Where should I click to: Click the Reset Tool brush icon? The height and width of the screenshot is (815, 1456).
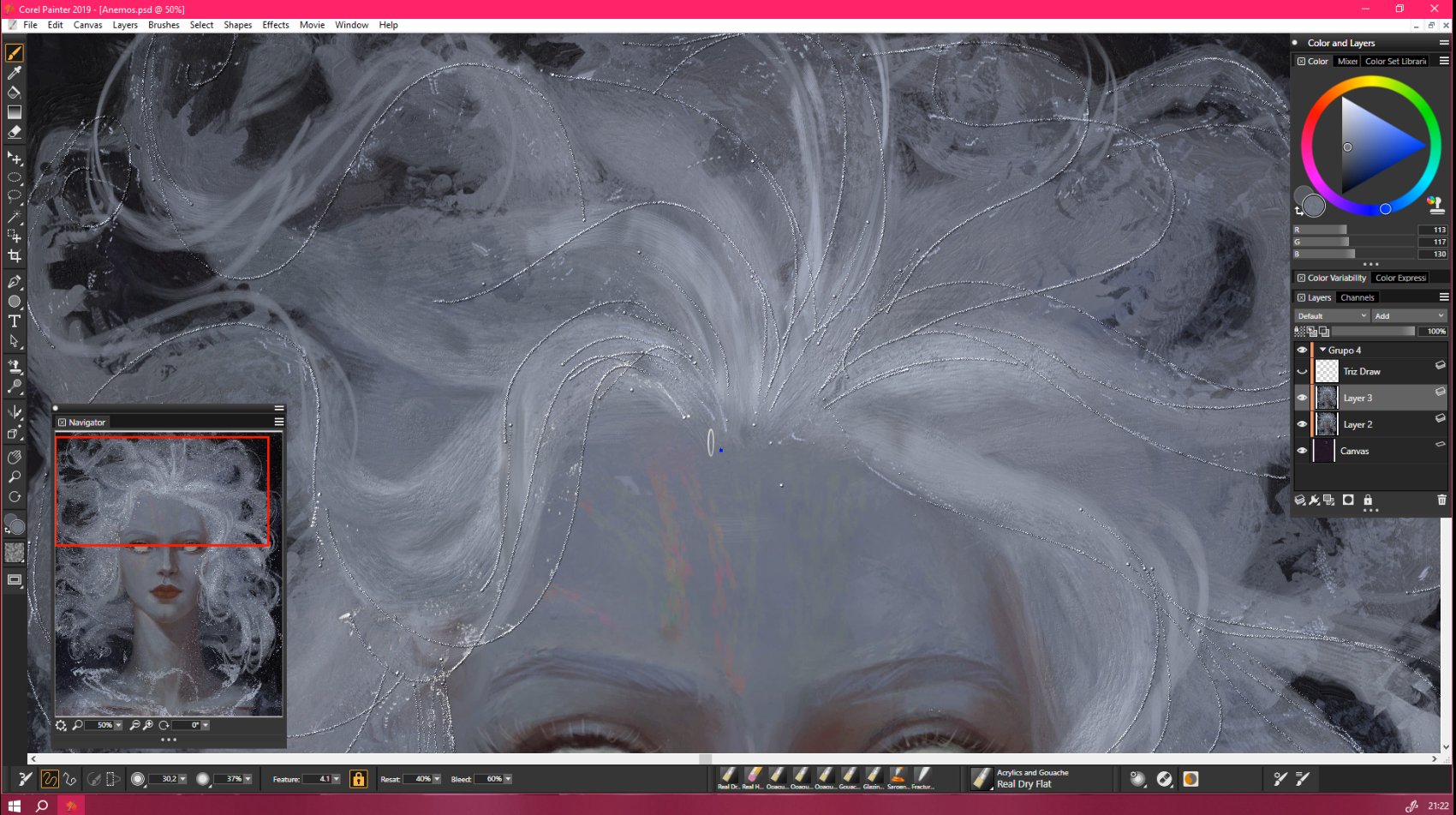[26, 779]
